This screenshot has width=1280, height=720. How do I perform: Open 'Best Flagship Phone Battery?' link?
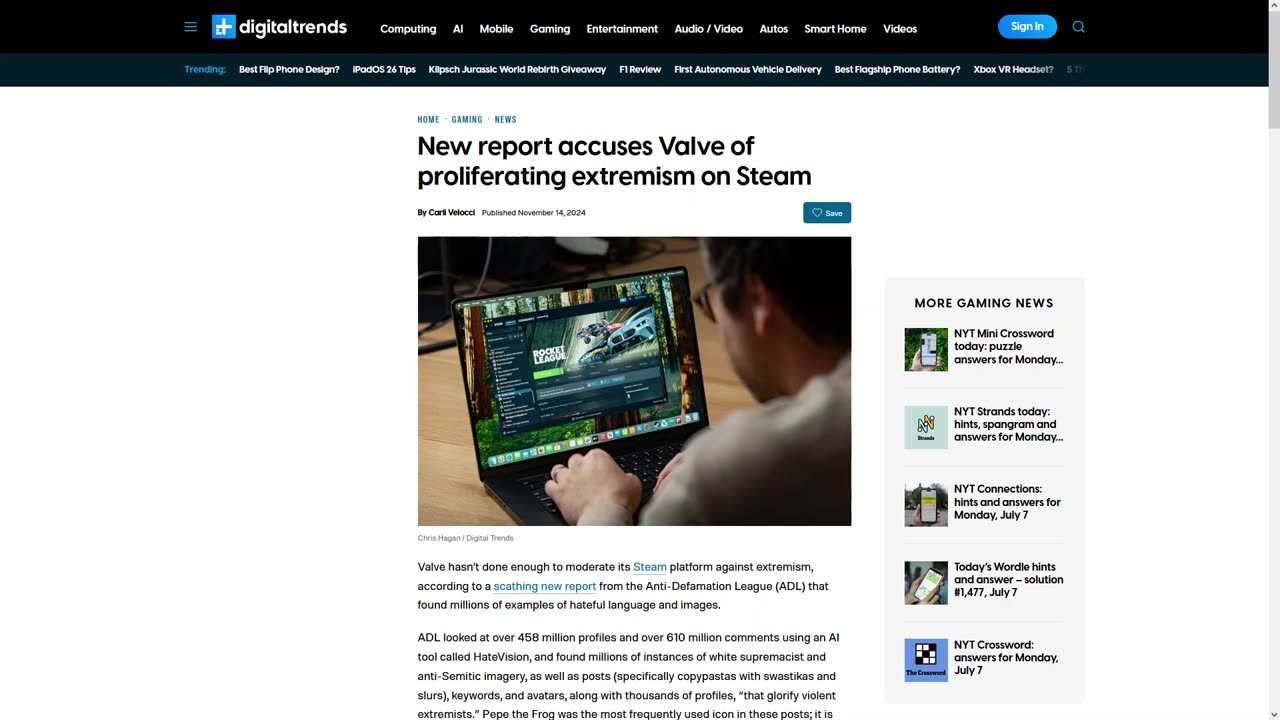[x=897, y=70]
